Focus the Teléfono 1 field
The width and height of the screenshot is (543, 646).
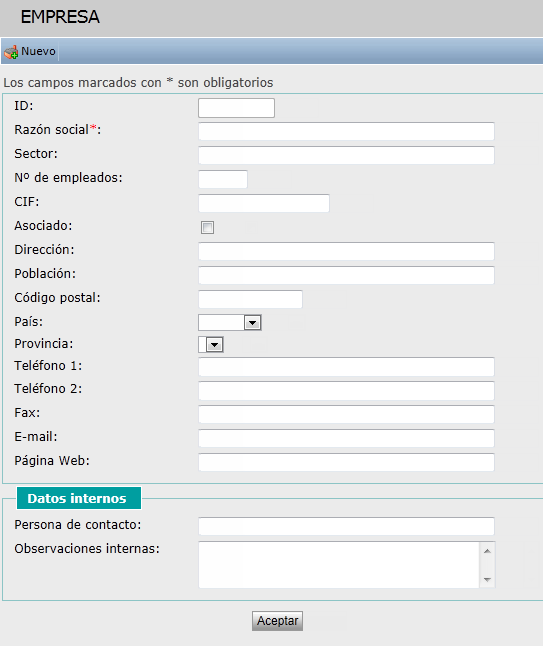[346, 367]
